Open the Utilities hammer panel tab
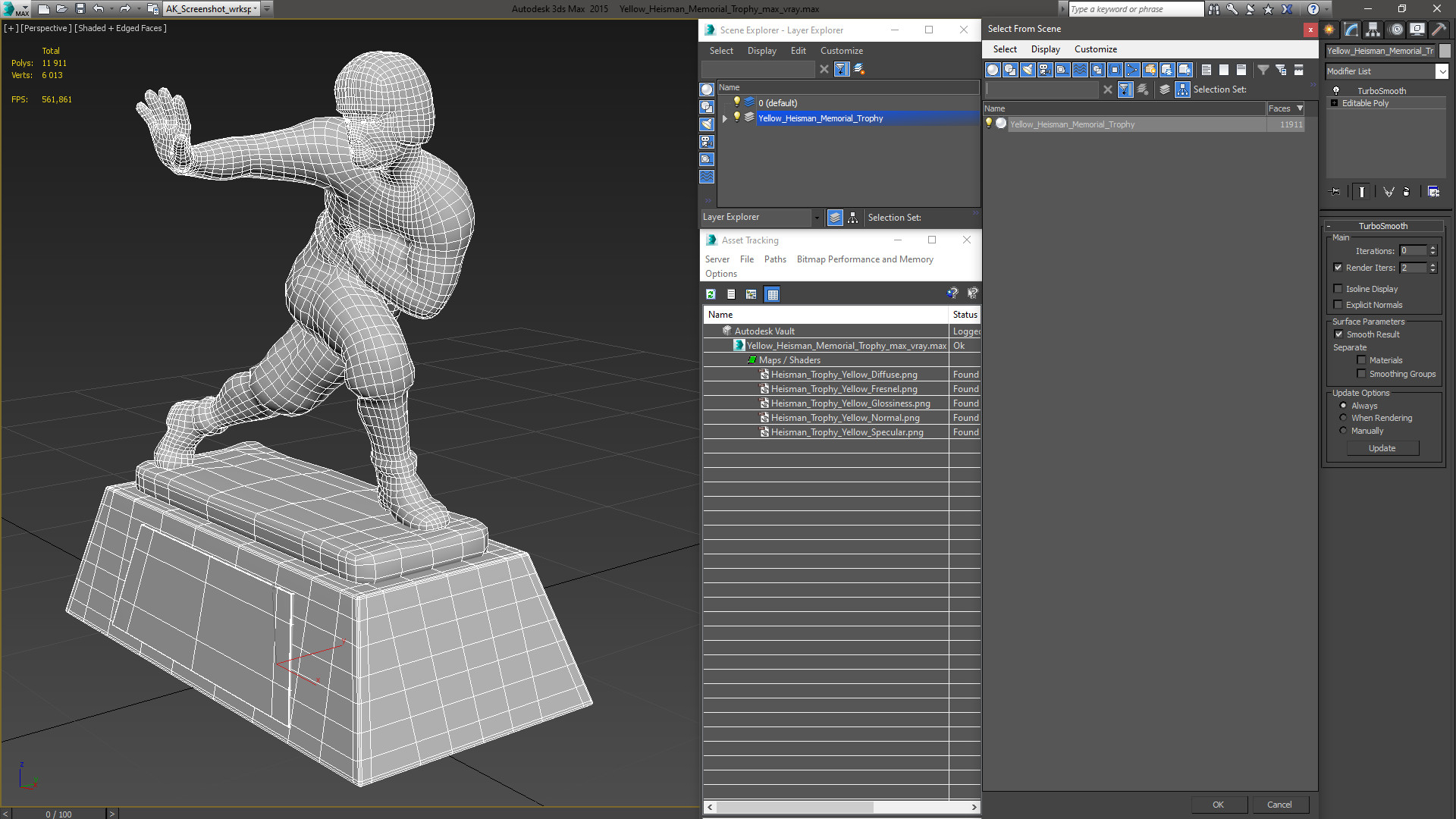Viewport: 1456px width, 819px height. pos(1439,30)
